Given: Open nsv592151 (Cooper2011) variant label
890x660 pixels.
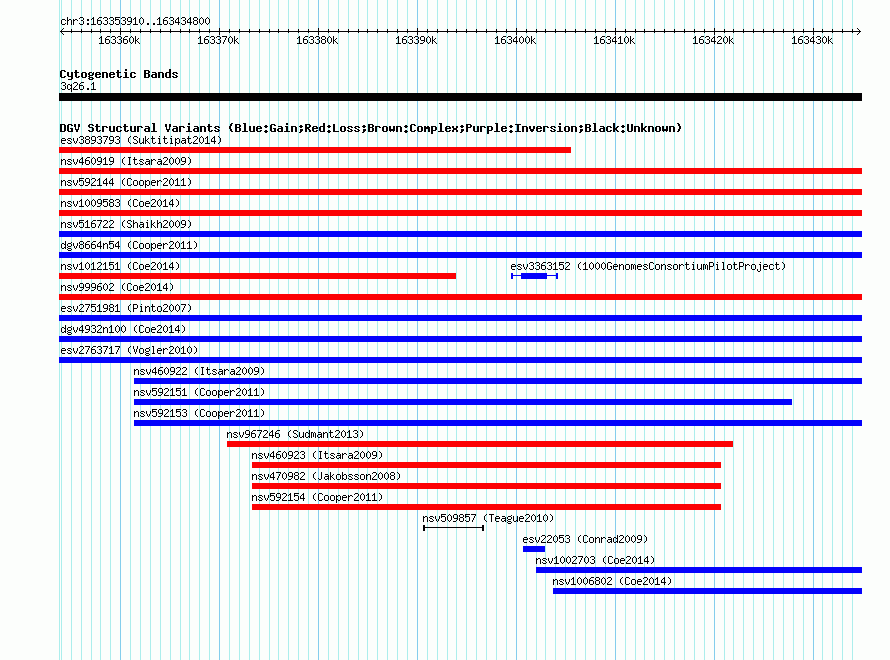Looking at the screenshot, I should [199, 392].
